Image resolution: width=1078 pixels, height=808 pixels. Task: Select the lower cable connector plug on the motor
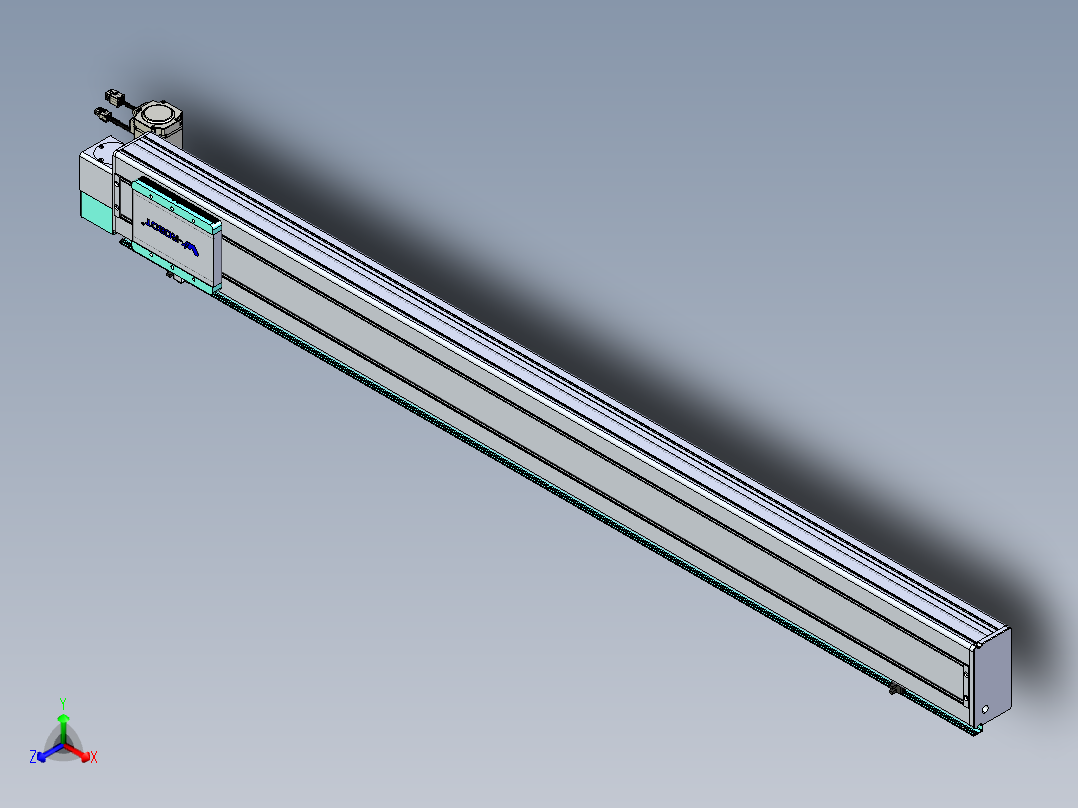[x=102, y=115]
